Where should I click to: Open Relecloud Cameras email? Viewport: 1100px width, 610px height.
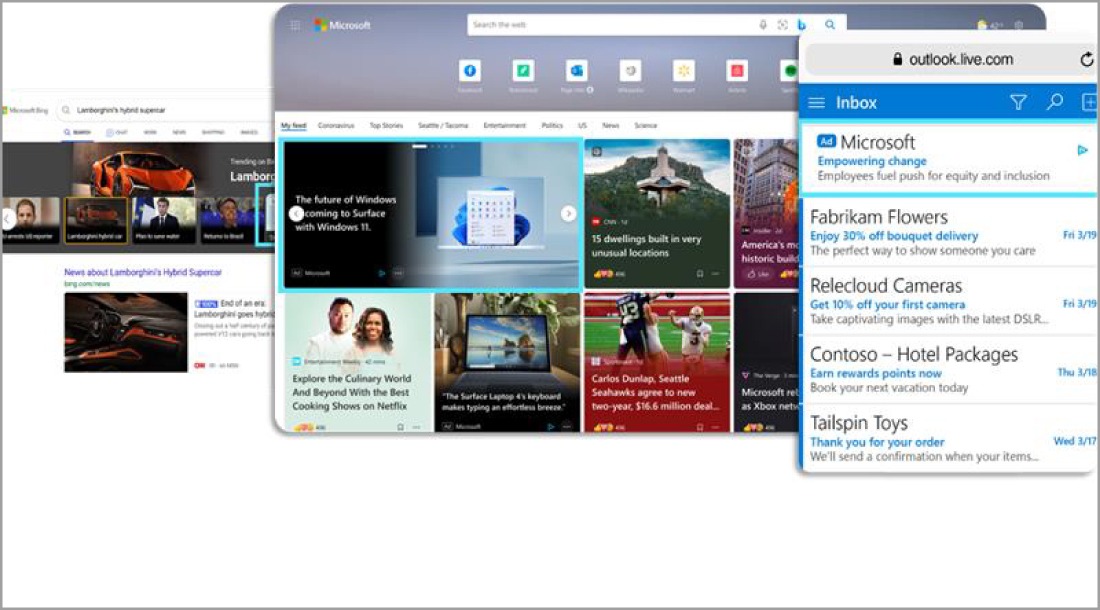(x=949, y=301)
